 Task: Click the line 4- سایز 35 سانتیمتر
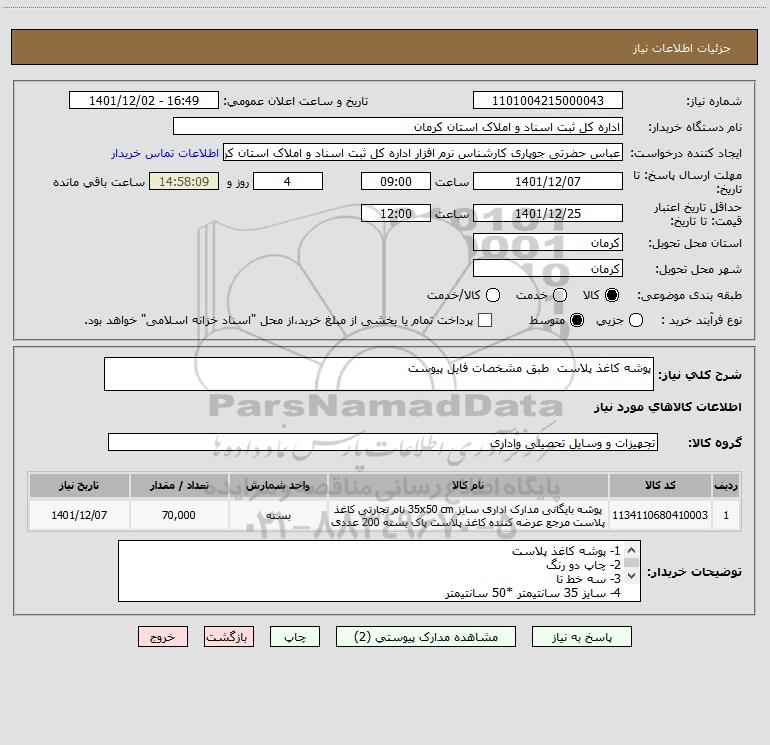tap(533, 593)
